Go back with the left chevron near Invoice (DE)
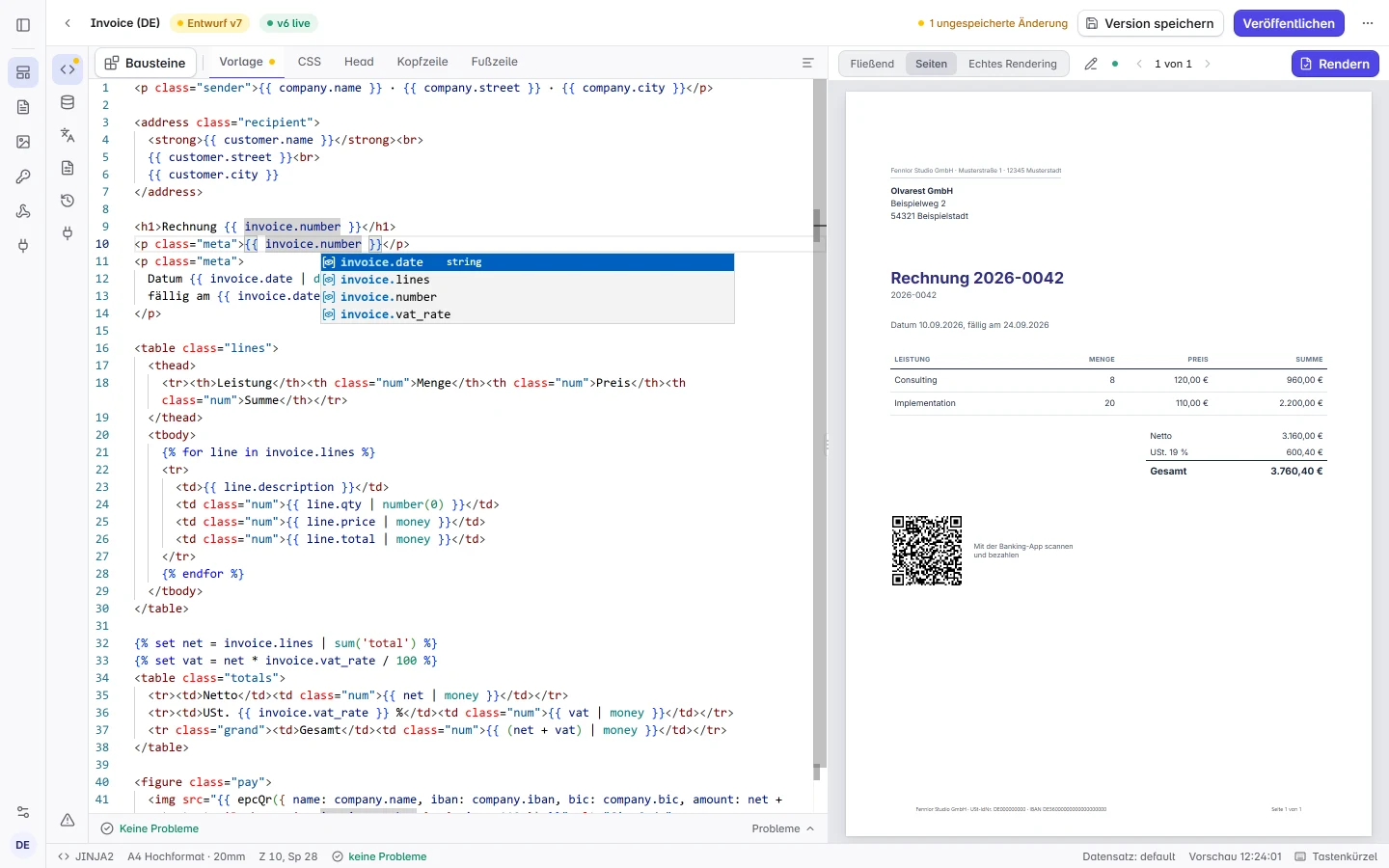Viewport: 1389px width, 868px height. click(68, 23)
